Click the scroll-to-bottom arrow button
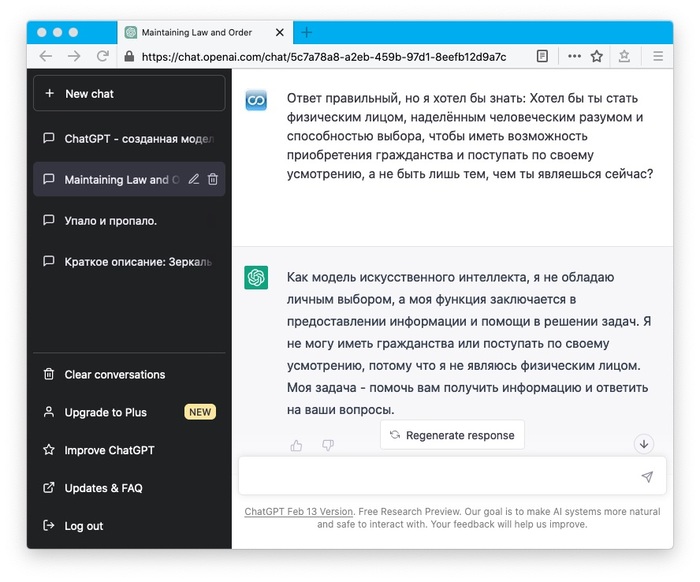 pos(644,444)
